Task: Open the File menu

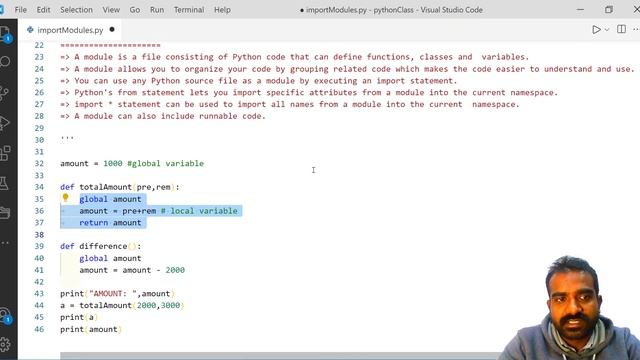Action: [20, 9]
